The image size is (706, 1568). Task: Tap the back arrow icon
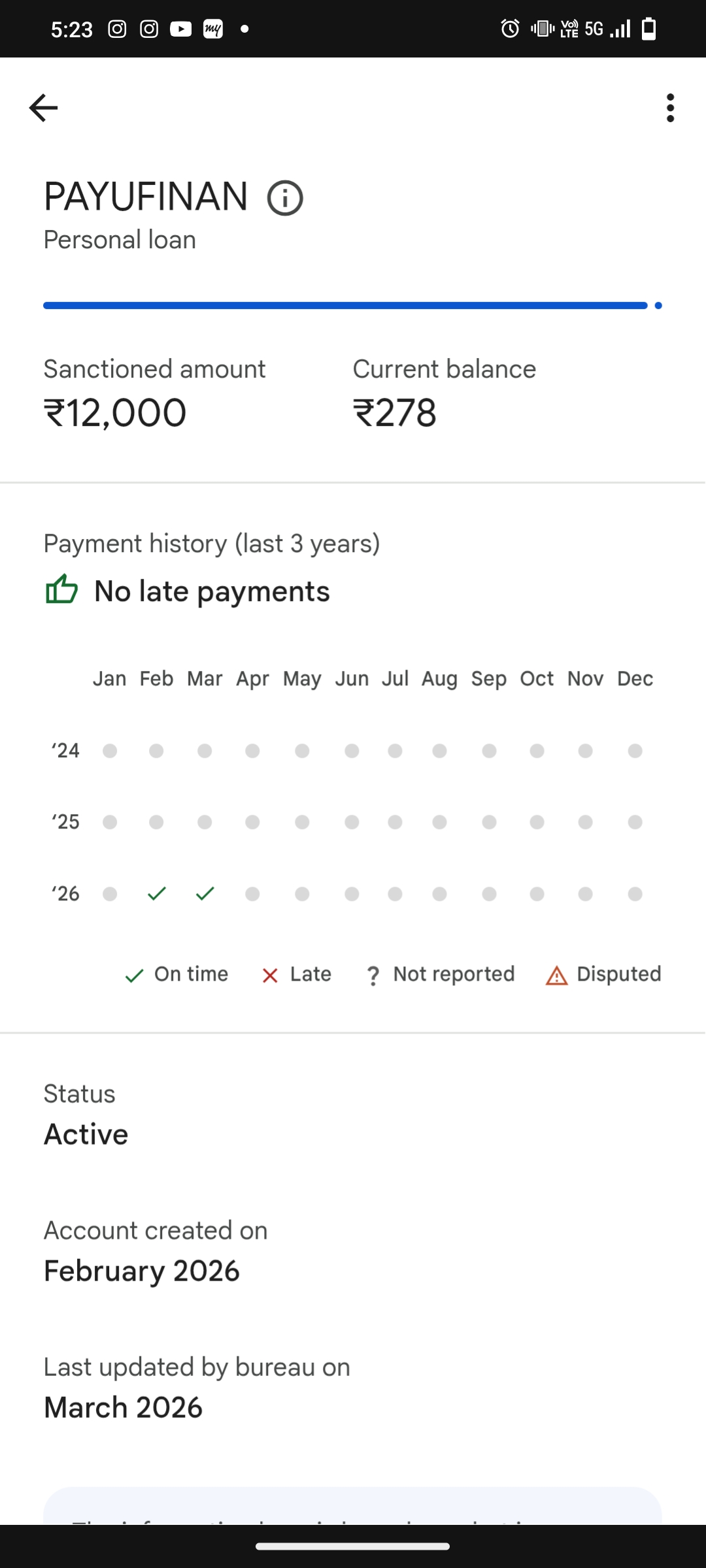[44, 108]
